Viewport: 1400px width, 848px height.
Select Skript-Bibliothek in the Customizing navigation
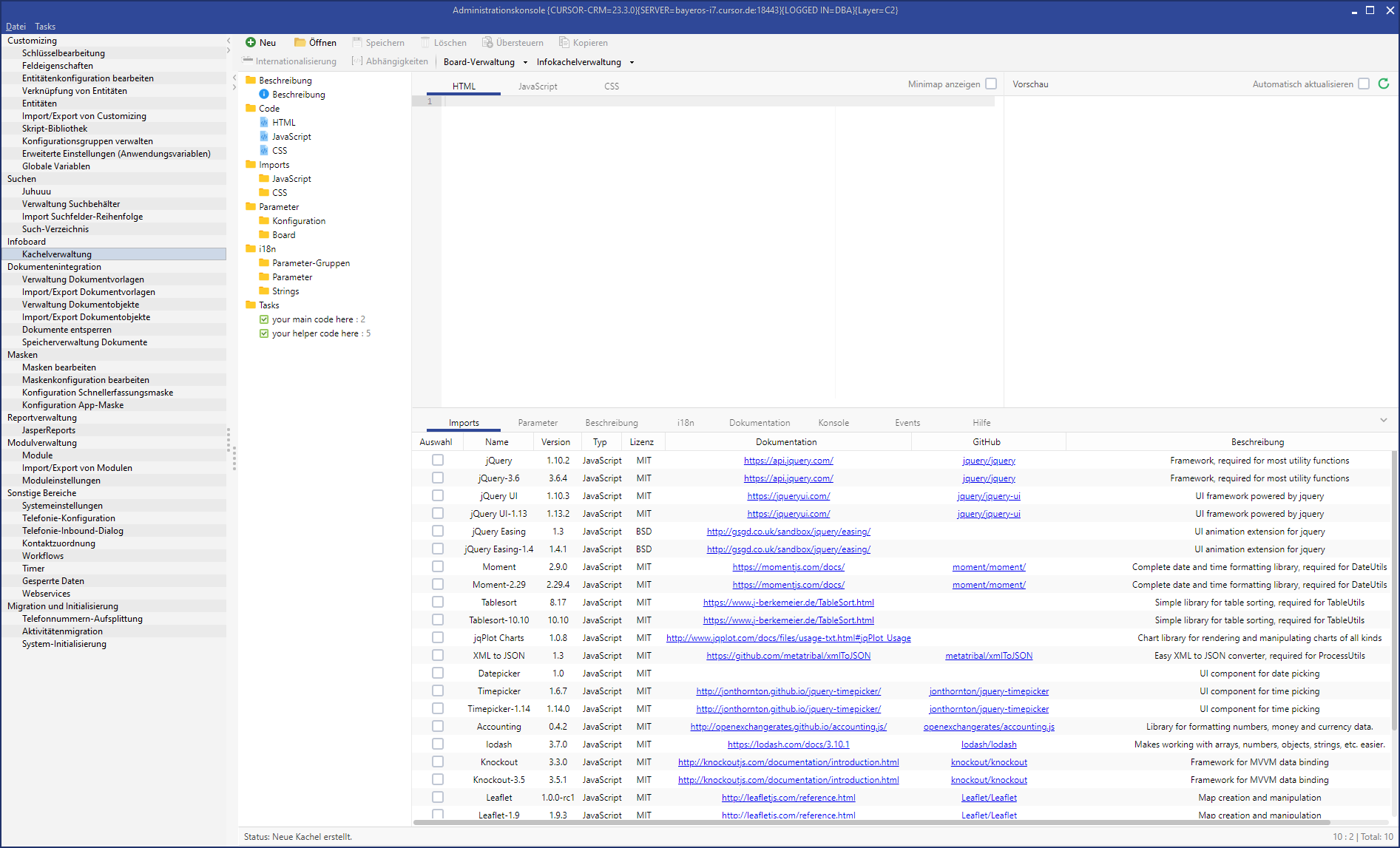55,129
